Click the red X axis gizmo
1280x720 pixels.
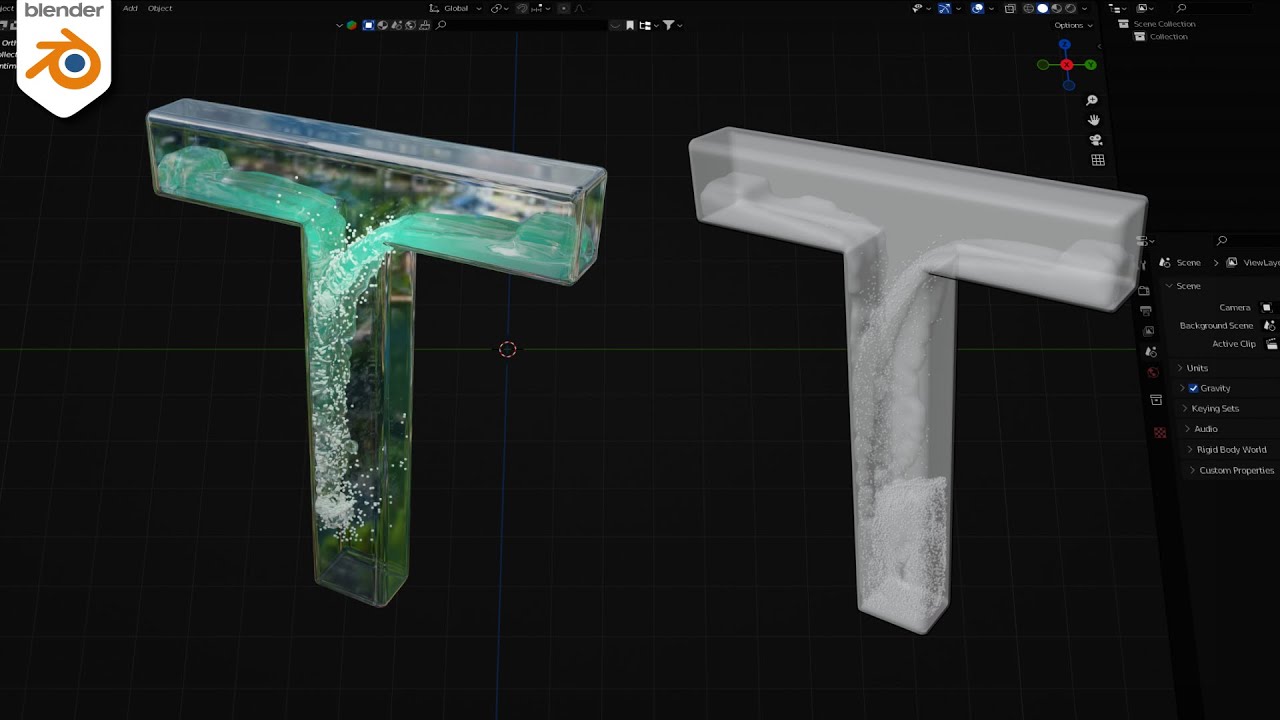1067,65
